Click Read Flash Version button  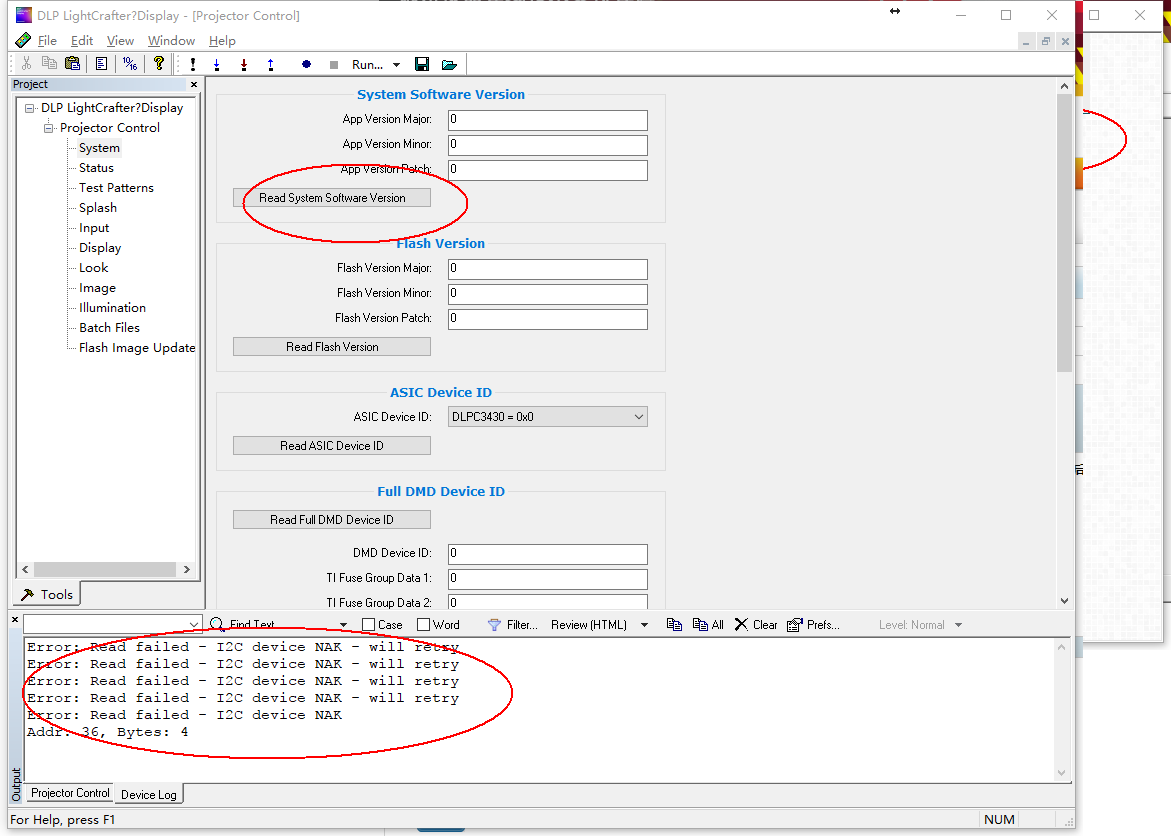pyautogui.click(x=332, y=347)
